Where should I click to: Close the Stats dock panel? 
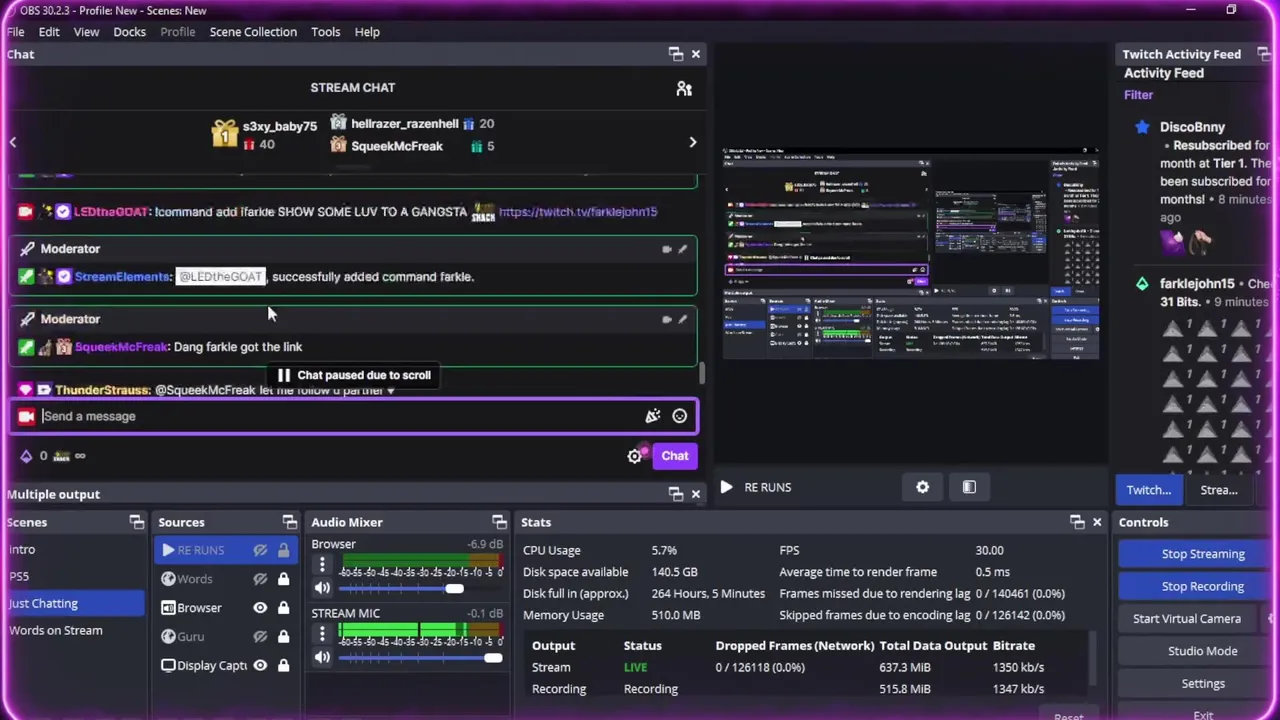coord(1097,522)
